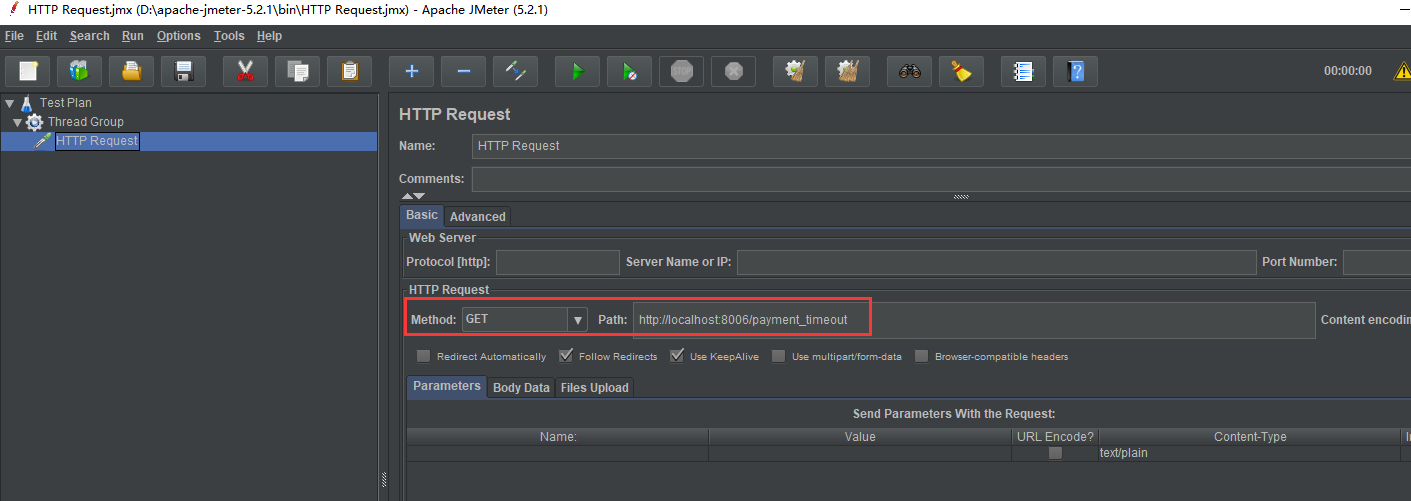Enable Browser-compatible headers checkbox
Screen dimensions: 1411x501
(922, 356)
